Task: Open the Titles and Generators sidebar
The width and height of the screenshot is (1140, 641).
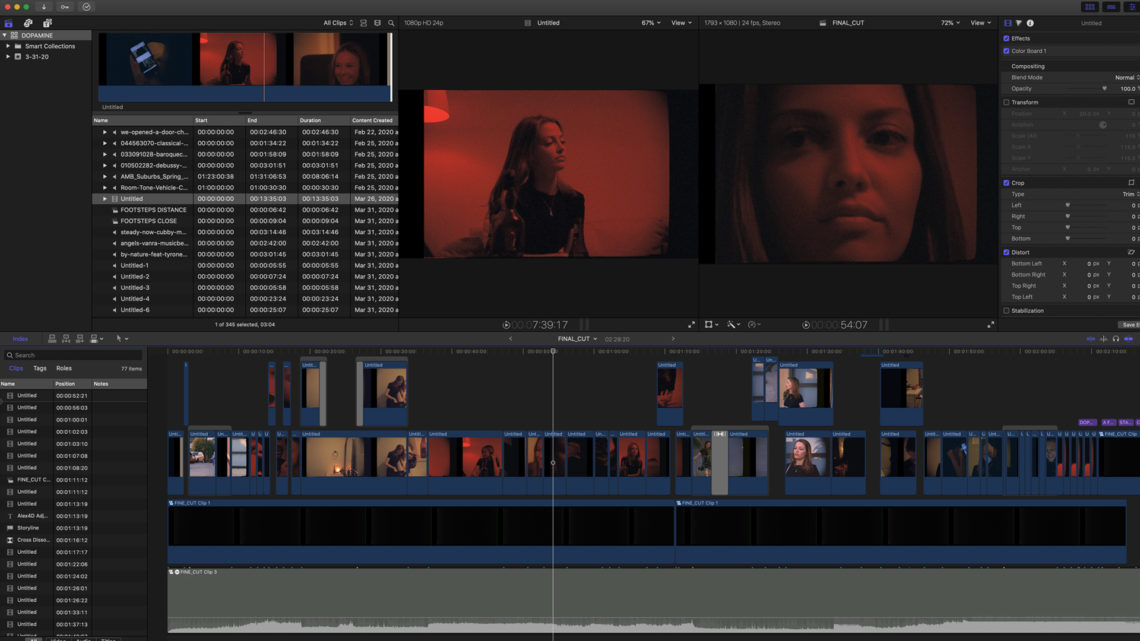Action: pyautogui.click(x=47, y=23)
